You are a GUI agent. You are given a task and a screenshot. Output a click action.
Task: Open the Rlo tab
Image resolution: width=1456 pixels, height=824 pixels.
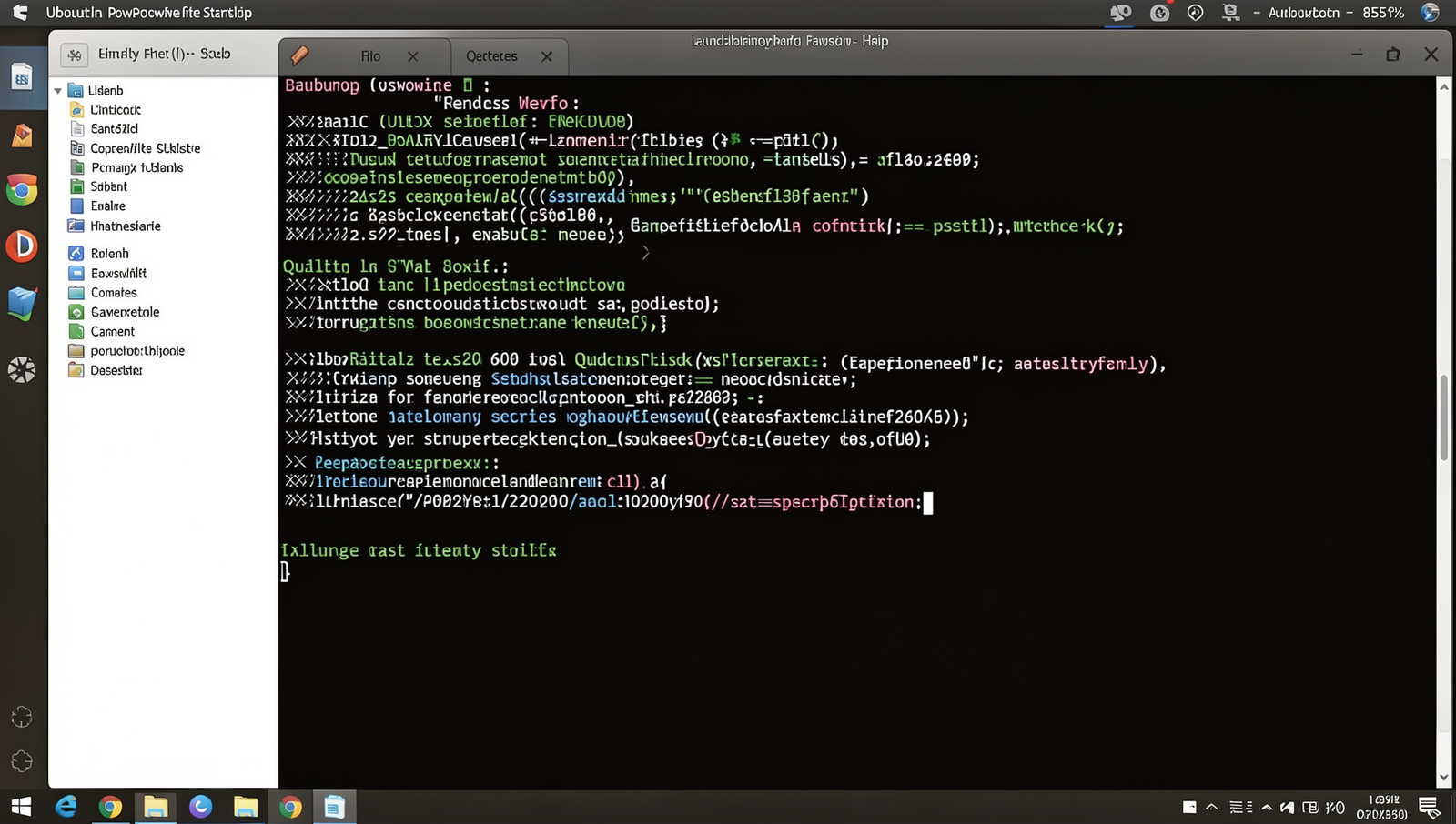(x=370, y=56)
